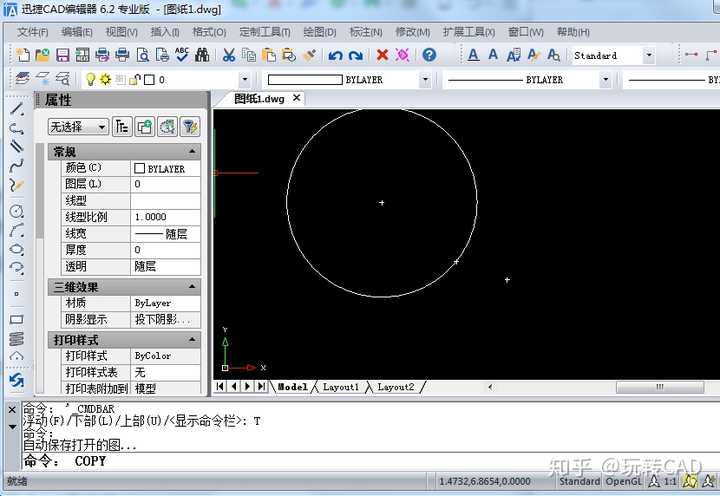Close the 图纸1.dwg document tab

click(297, 98)
